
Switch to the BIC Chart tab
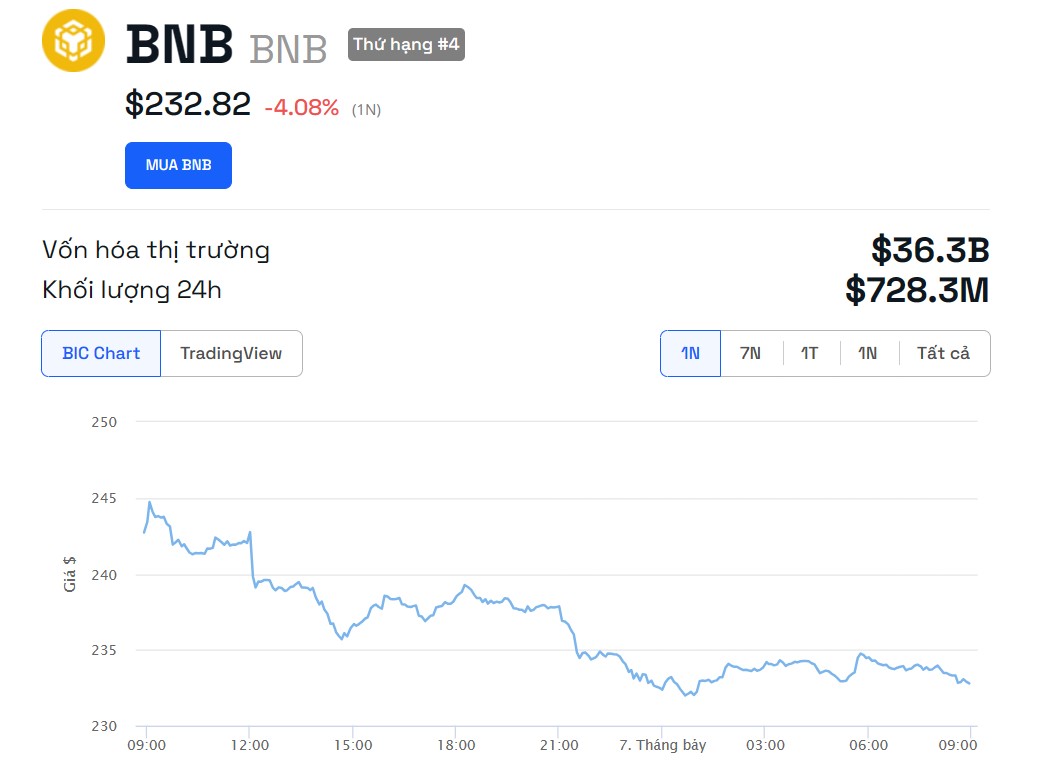[101, 353]
